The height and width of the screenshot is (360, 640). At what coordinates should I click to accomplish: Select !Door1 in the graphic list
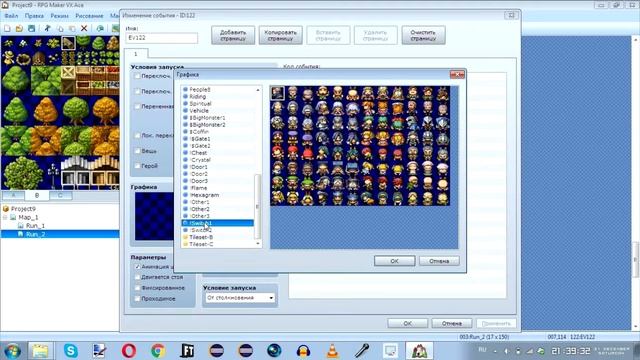(x=199, y=167)
